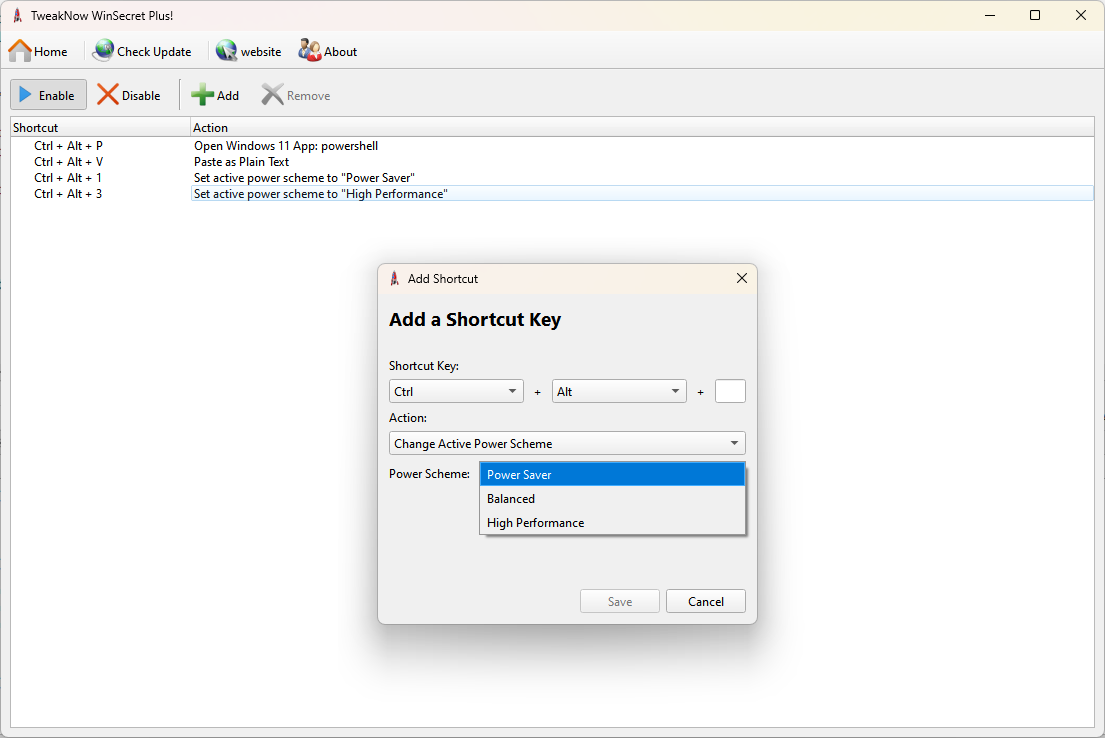Viewport: 1105px width, 738px height.
Task: Select the Ctrl + Alt + P shortcut row
Action: coord(68,146)
